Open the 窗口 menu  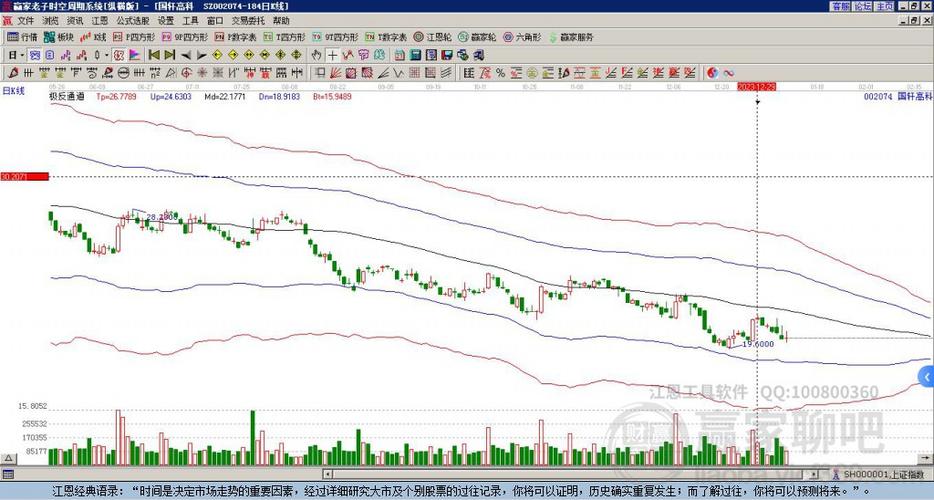[215, 21]
